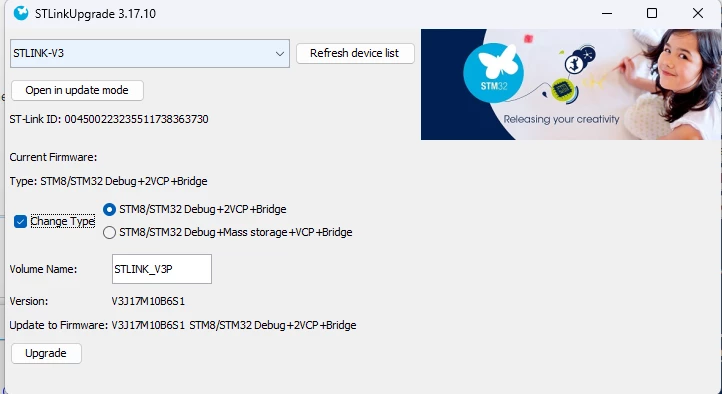Click the Update to Firmware line
Screen dimensions: 722x394
click(183, 325)
